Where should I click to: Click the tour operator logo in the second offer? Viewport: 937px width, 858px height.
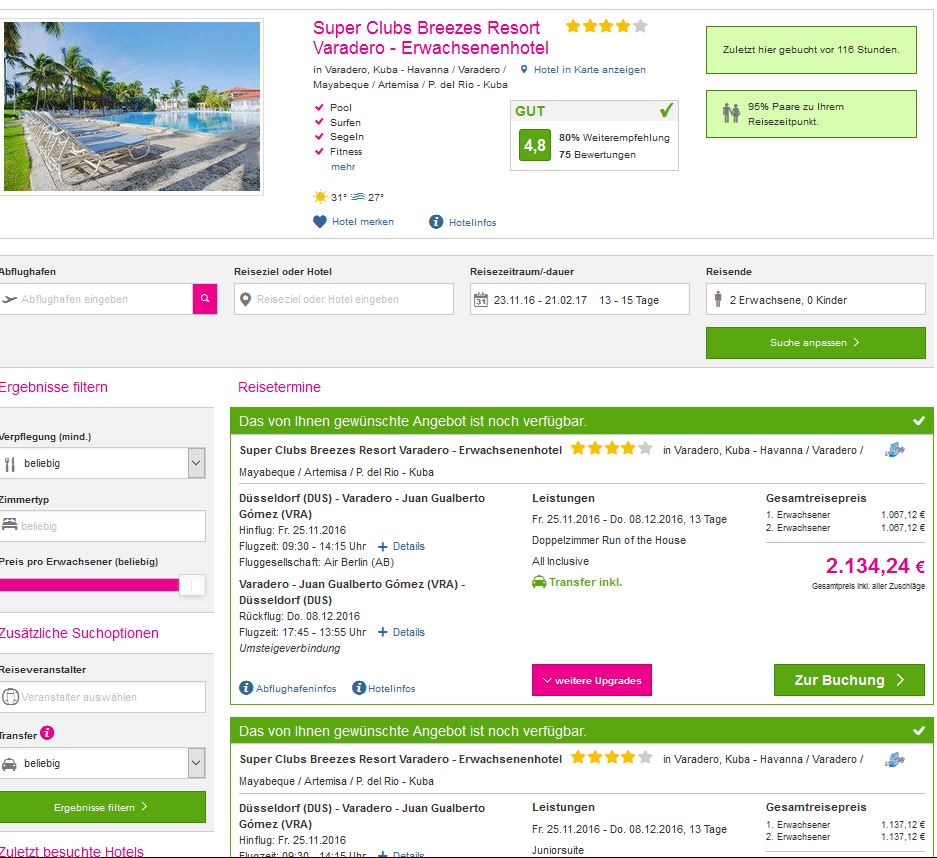pyautogui.click(x=895, y=759)
